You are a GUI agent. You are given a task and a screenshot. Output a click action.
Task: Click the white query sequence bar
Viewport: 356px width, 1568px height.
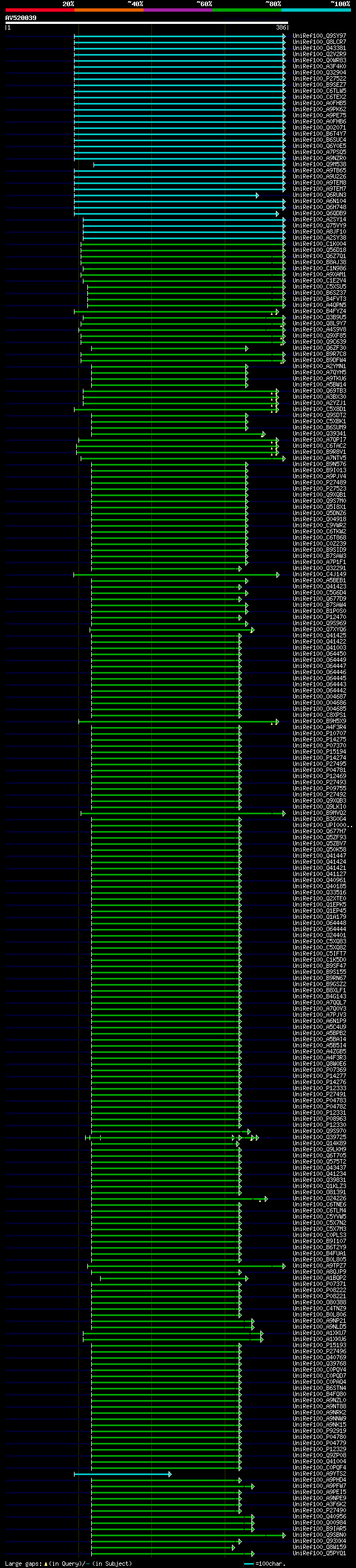click(x=147, y=22)
